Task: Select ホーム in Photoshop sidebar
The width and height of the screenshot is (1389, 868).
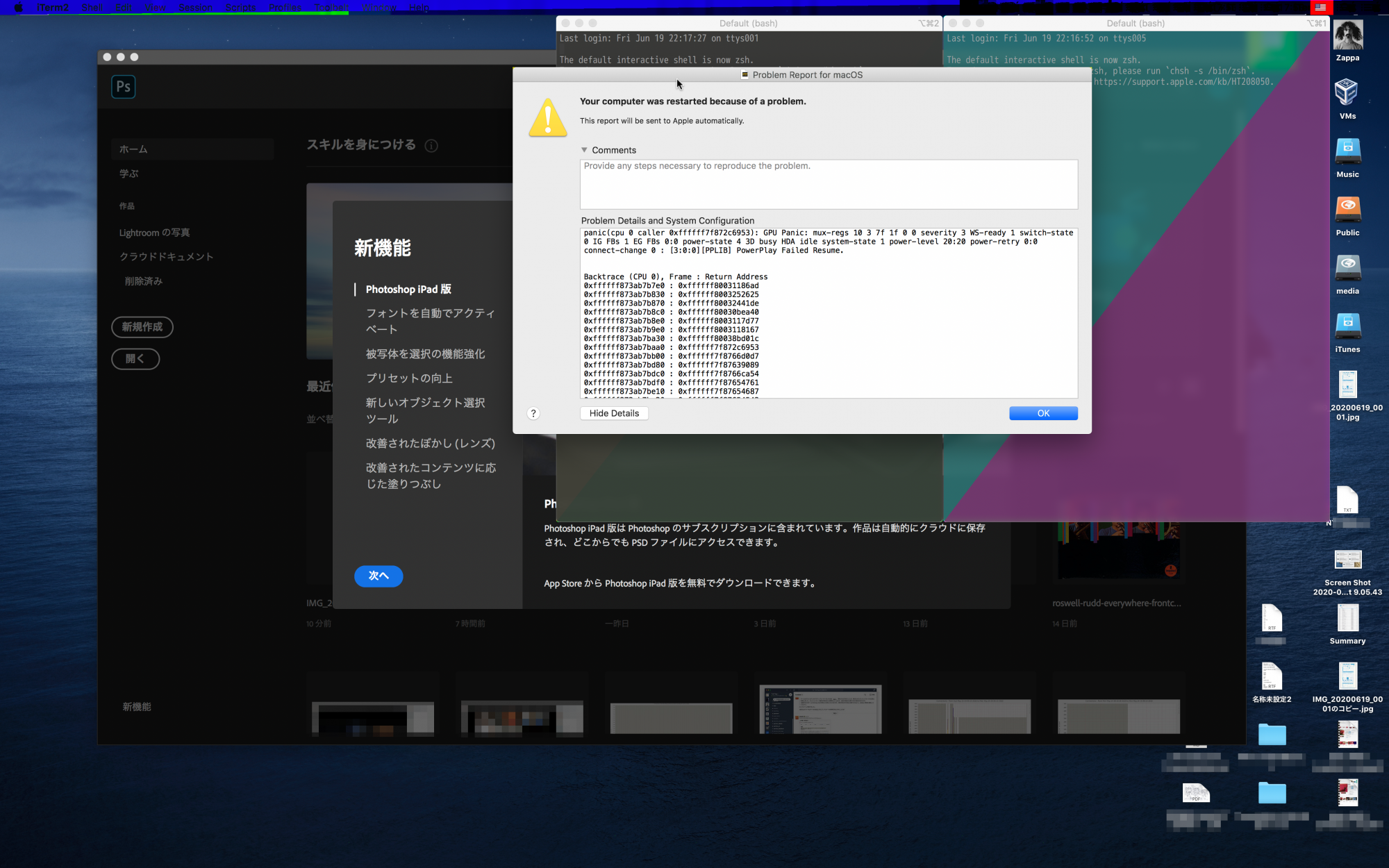Action: coord(192,149)
